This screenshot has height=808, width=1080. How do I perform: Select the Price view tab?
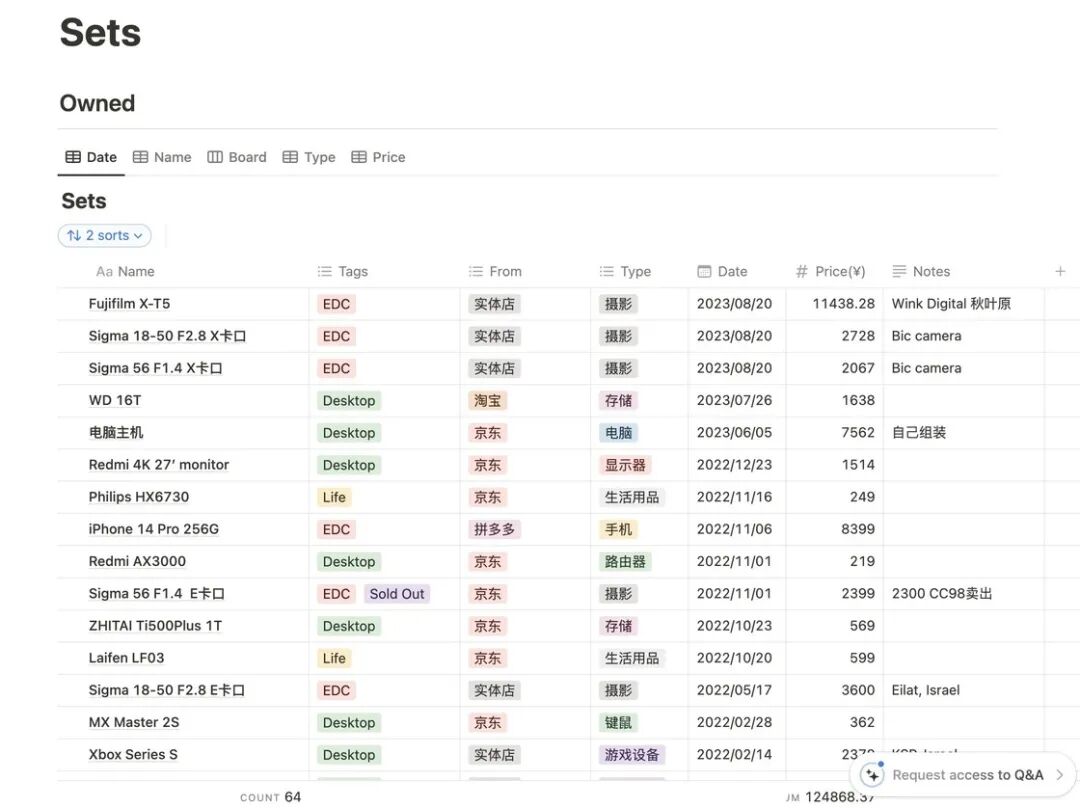click(x=378, y=157)
